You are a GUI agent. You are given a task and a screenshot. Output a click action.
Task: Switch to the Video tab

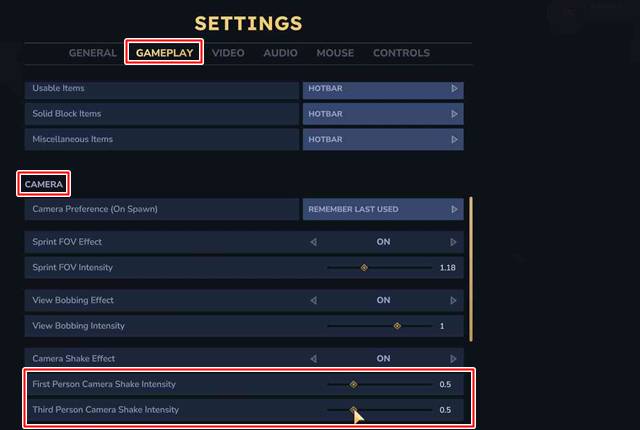tap(228, 53)
